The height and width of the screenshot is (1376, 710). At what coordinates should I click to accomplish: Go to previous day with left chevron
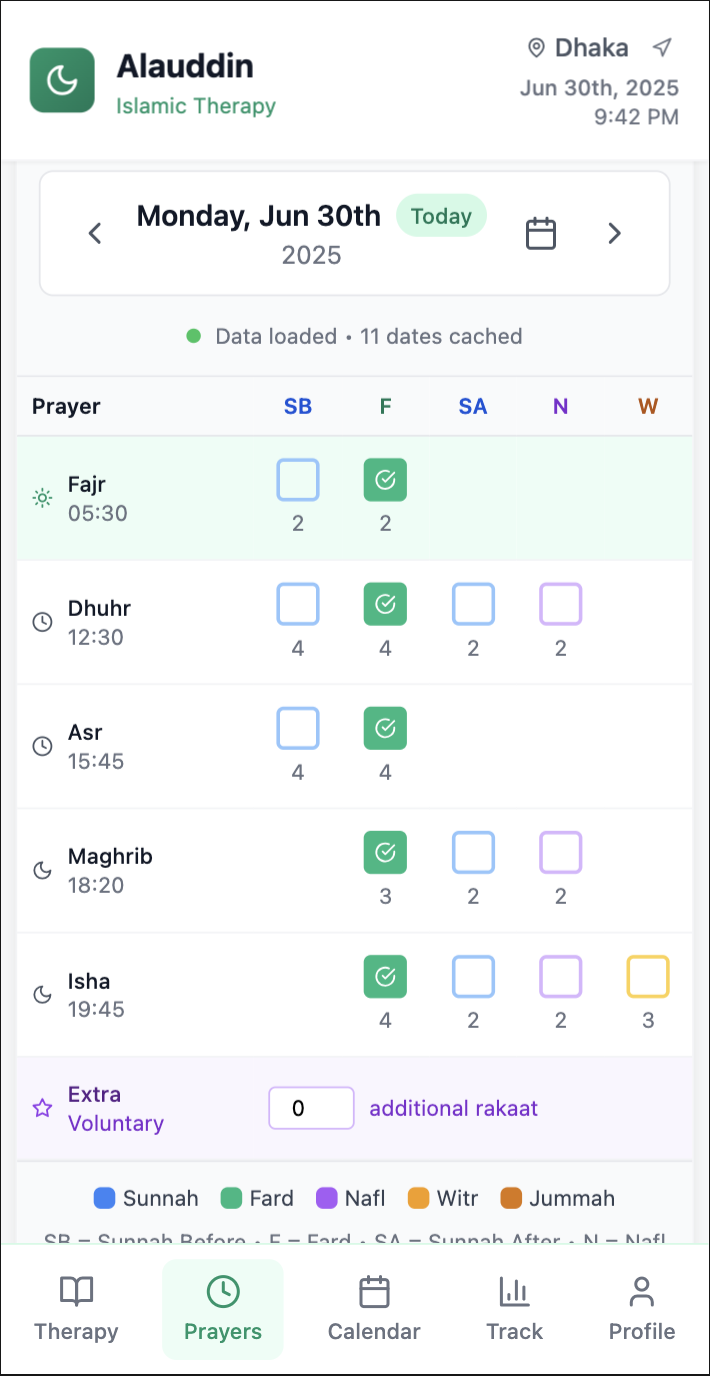click(x=95, y=234)
